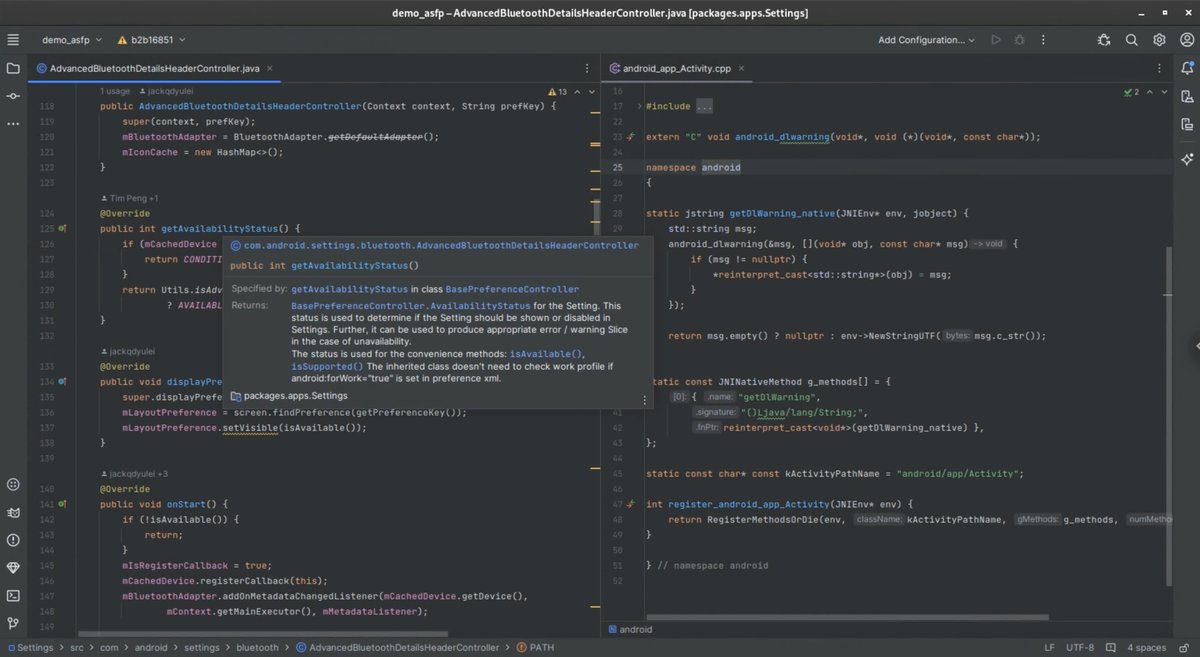Change line separator LF in status bar
This screenshot has height=657, width=1200.
[1049, 647]
